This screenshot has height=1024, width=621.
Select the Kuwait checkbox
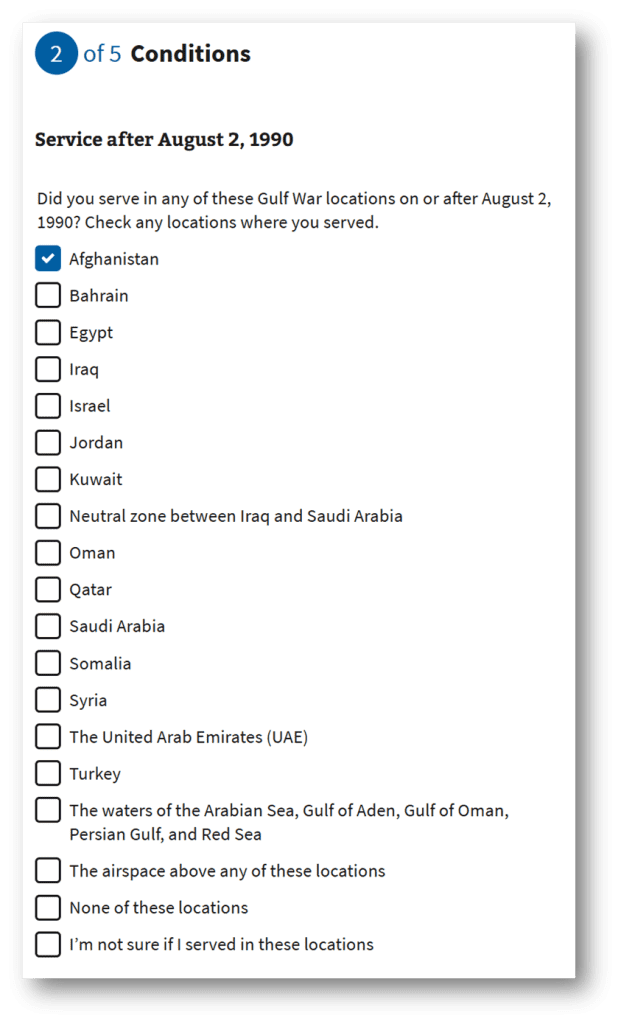click(x=47, y=479)
